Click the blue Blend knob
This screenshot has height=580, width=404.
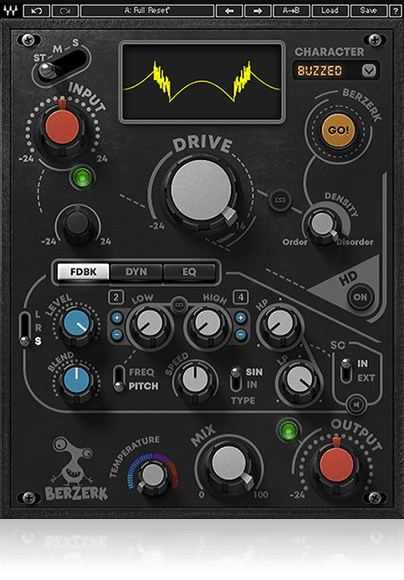coord(77,380)
